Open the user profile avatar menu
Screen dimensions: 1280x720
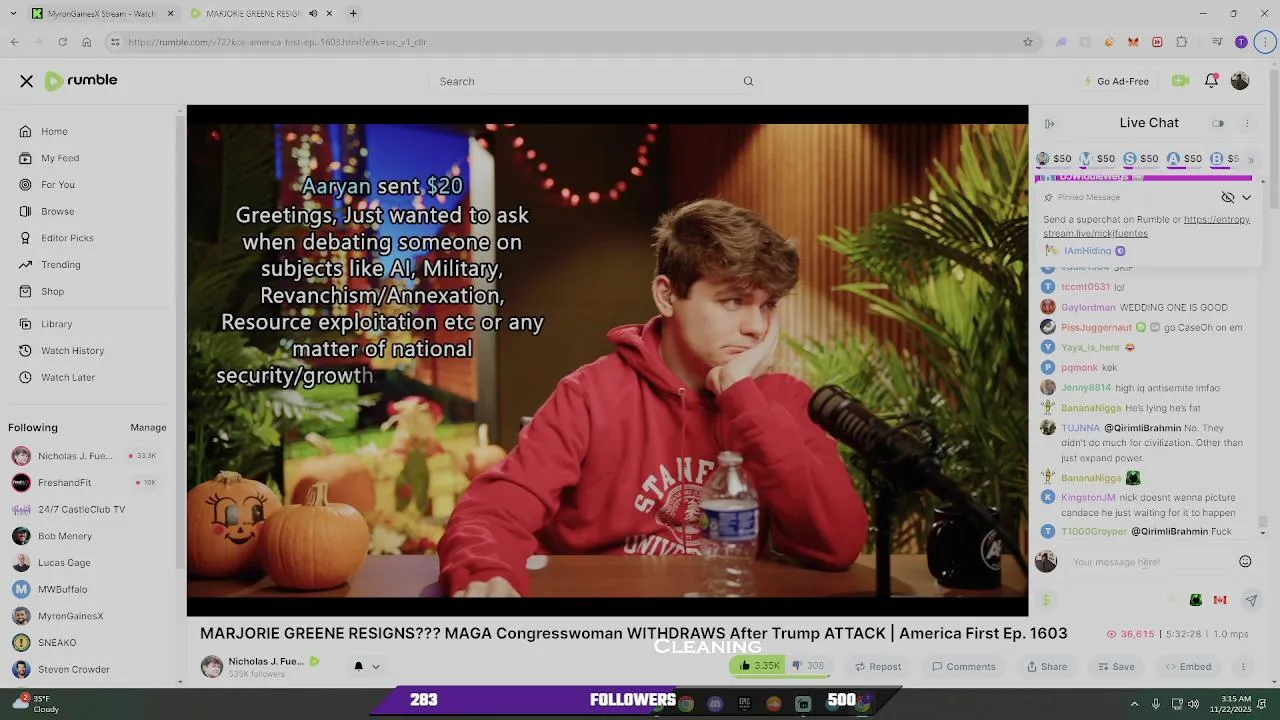(1240, 81)
